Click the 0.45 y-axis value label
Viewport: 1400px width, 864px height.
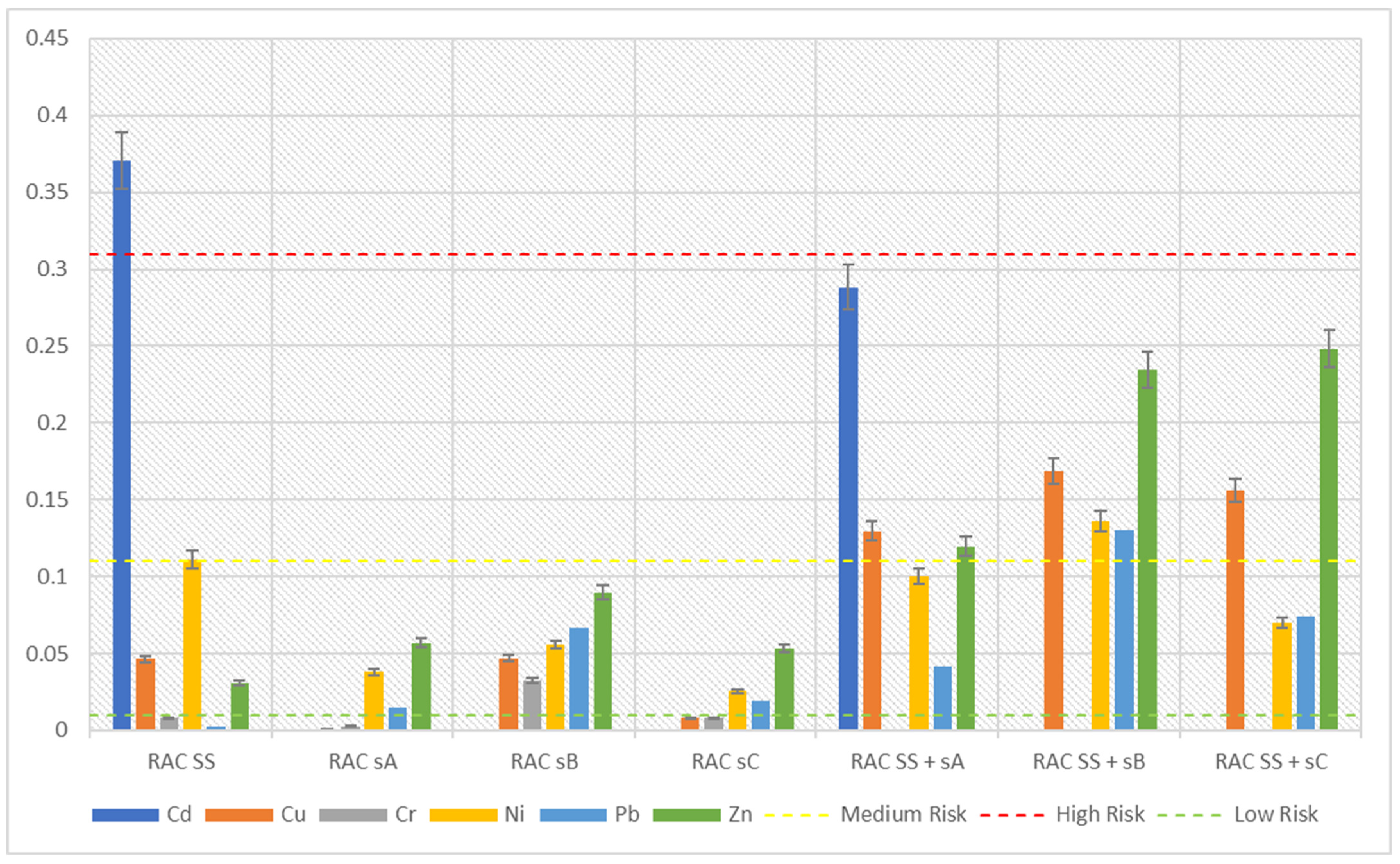[47, 38]
